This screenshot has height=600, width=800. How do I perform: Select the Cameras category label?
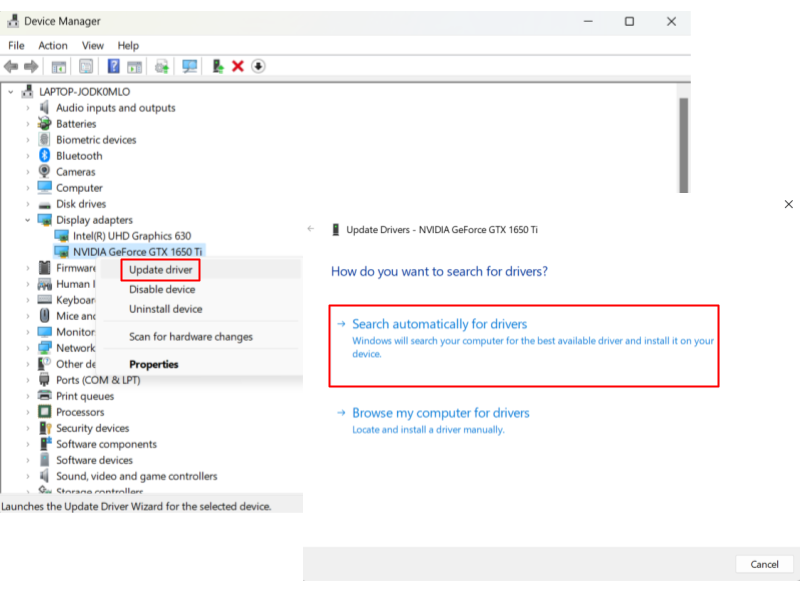(76, 172)
